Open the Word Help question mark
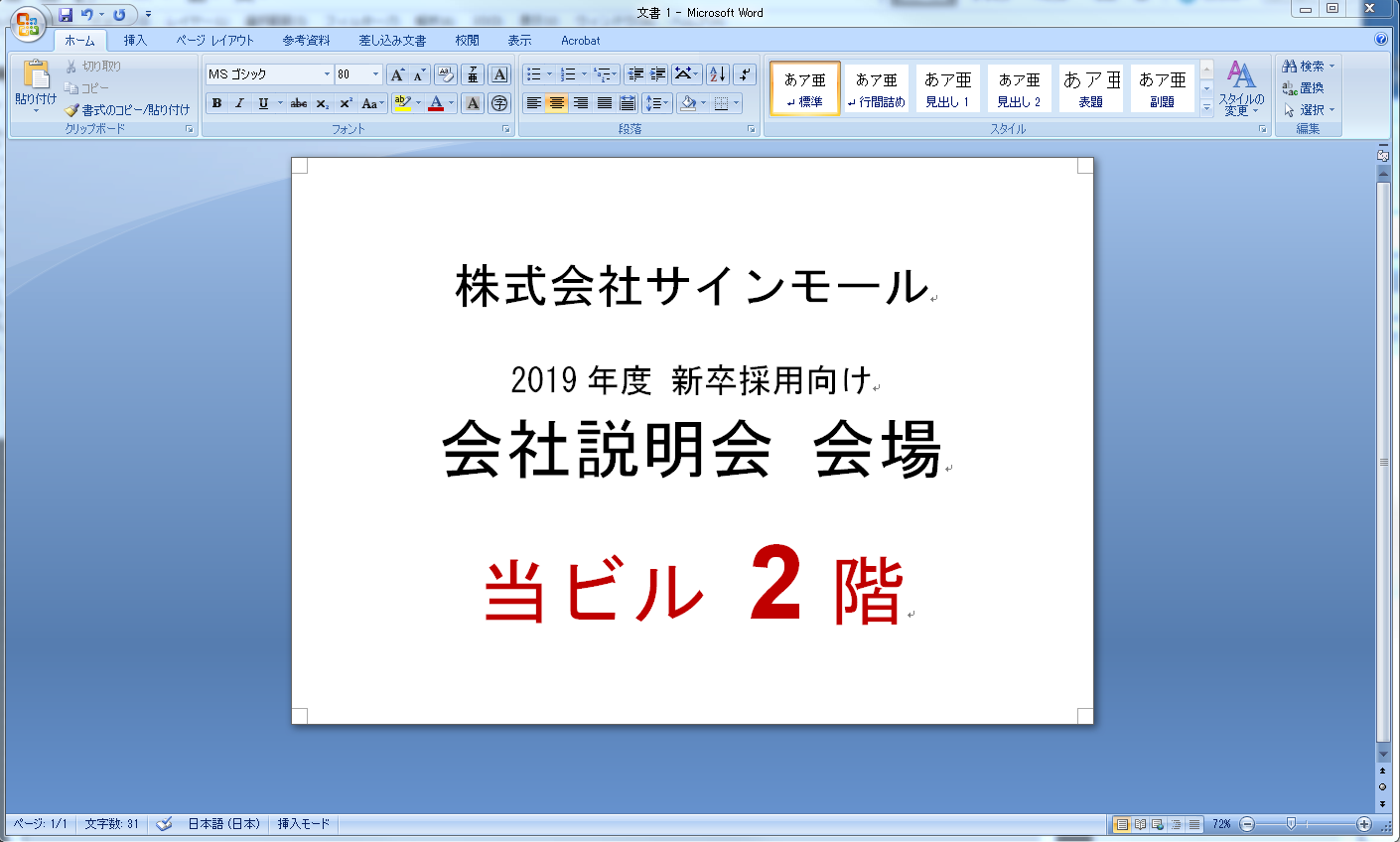The height and width of the screenshot is (842, 1400). pos(1381,40)
